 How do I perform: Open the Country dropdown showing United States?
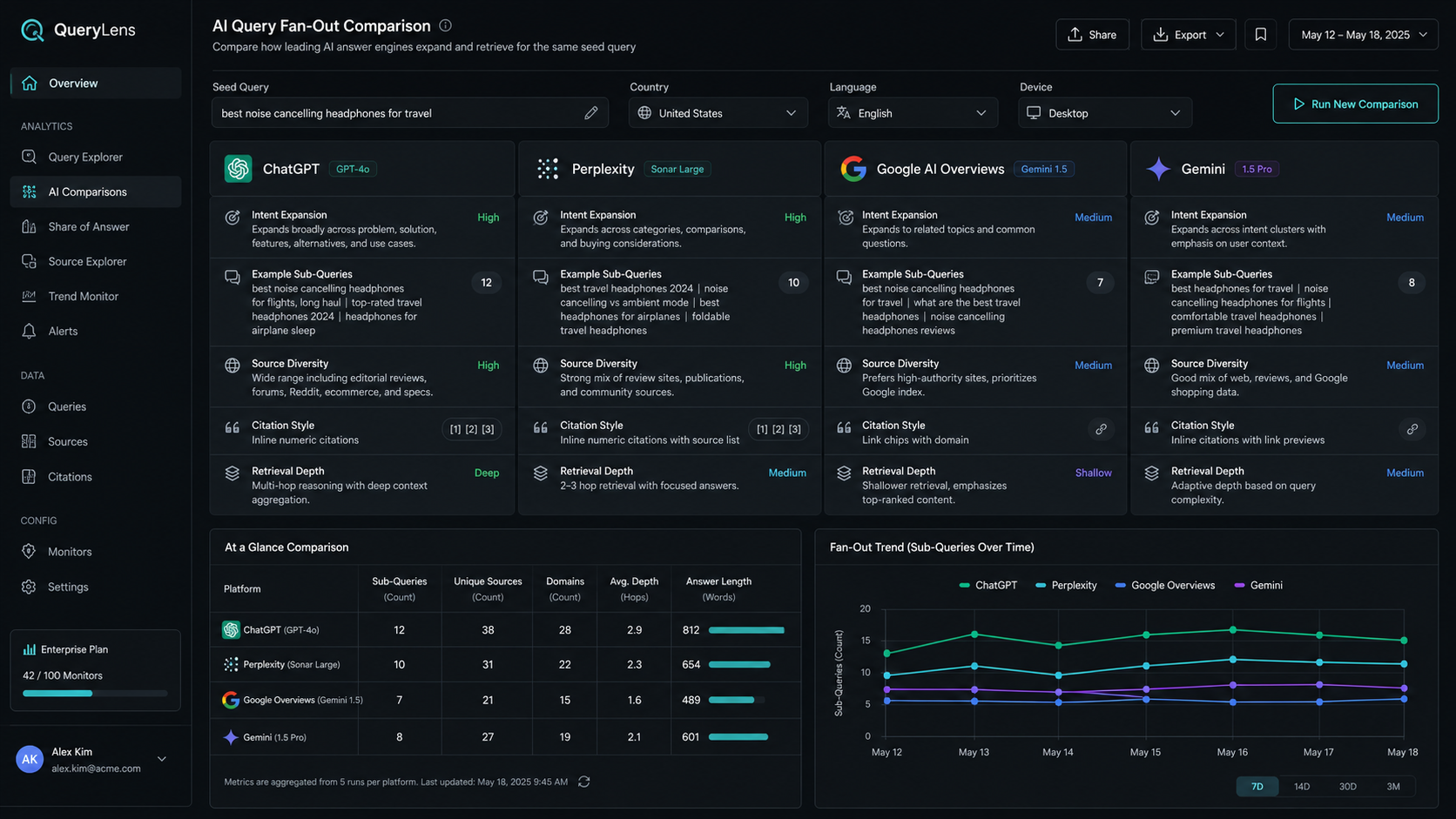(x=718, y=113)
